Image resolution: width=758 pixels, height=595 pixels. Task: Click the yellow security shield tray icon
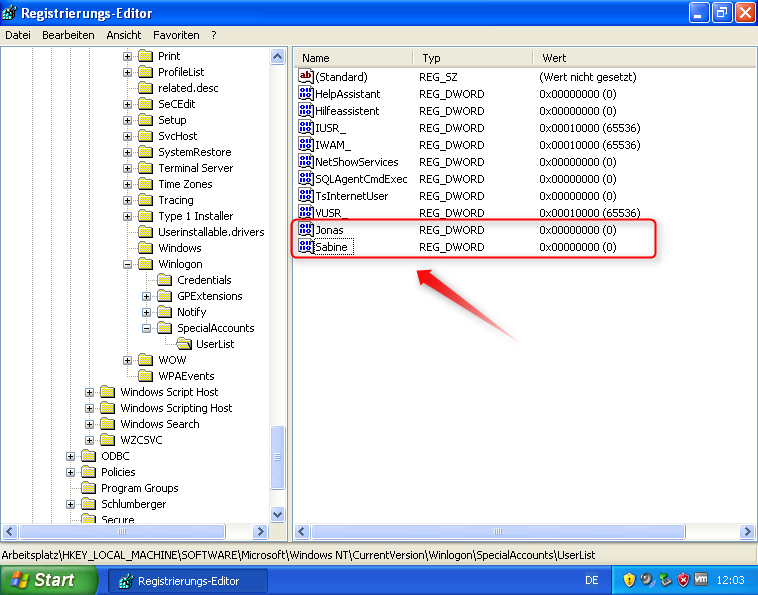628,580
